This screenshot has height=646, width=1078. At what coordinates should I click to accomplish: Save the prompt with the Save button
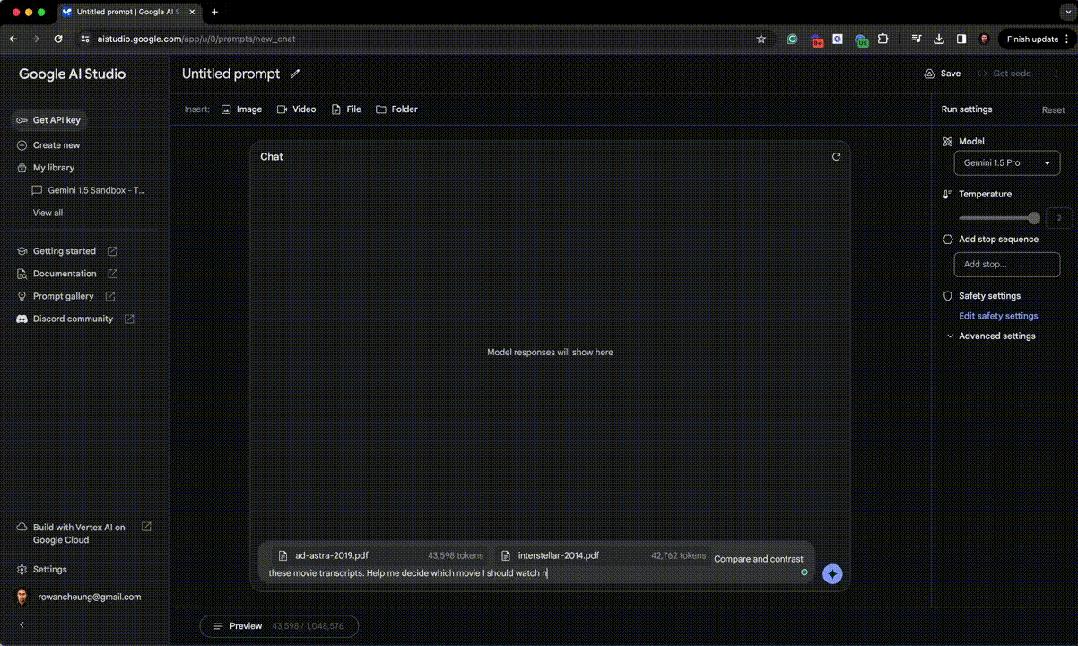coord(943,74)
